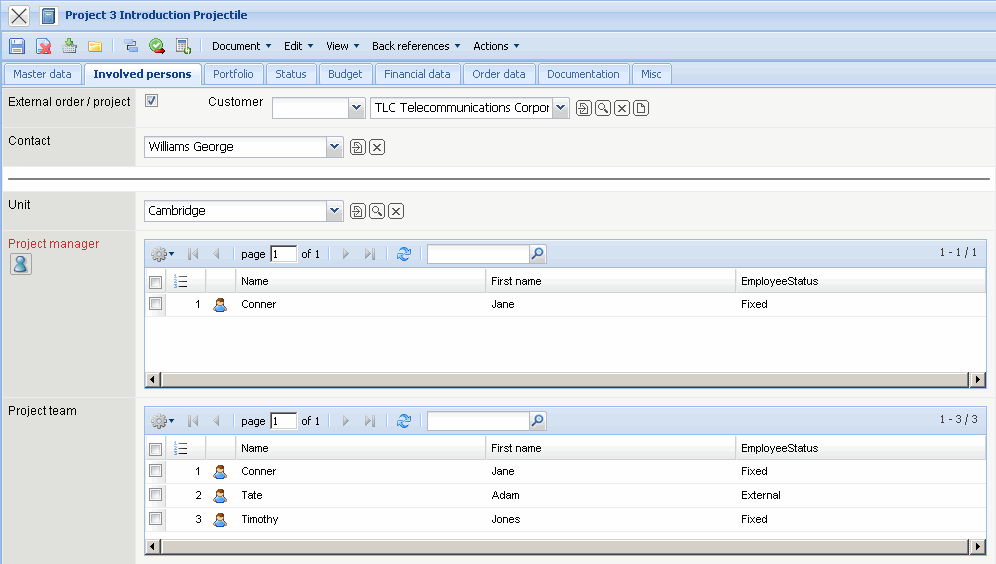
Task: Click the magnifier search icon beside Customer
Action: 603,108
